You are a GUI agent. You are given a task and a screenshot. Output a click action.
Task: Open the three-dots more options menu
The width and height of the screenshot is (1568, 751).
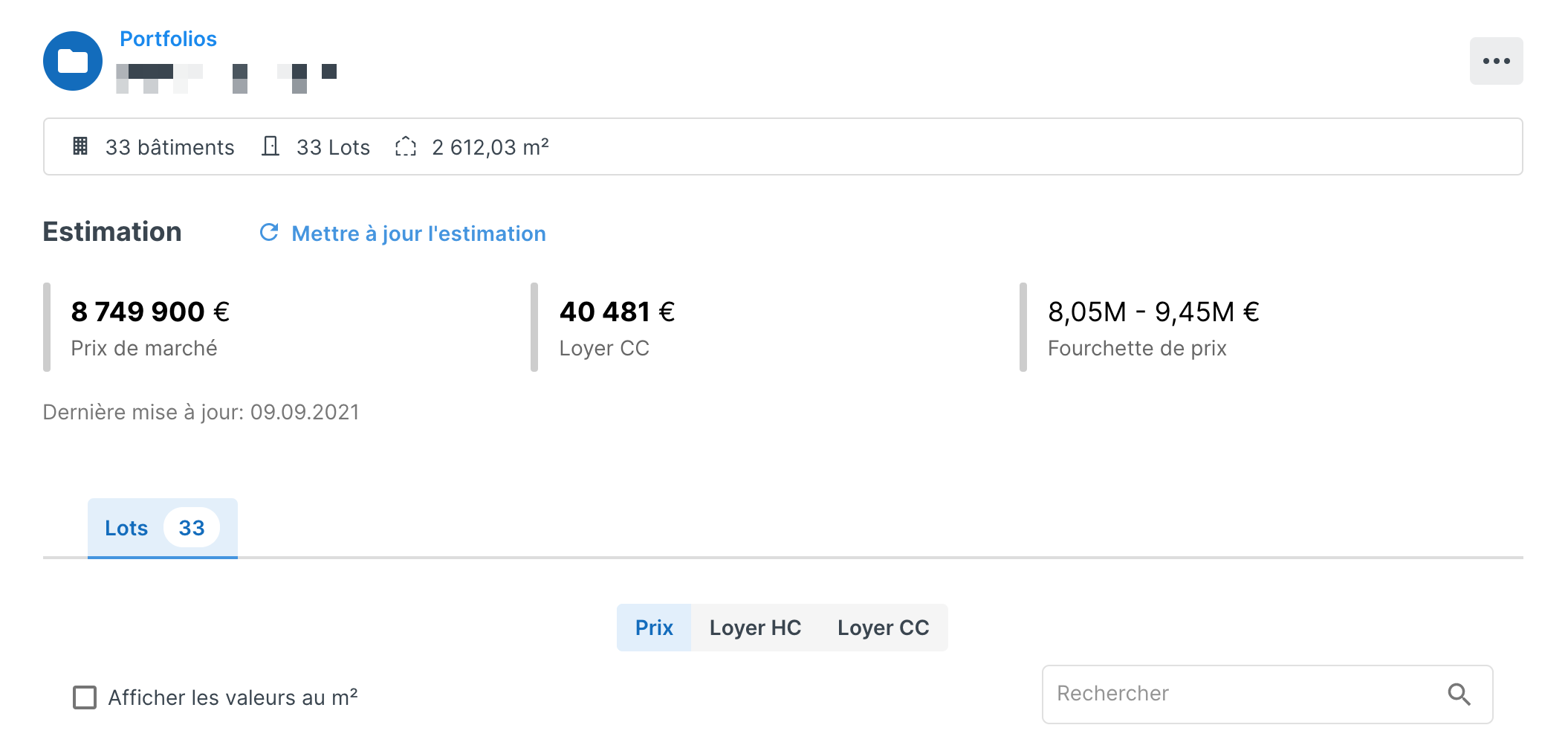(x=1496, y=61)
